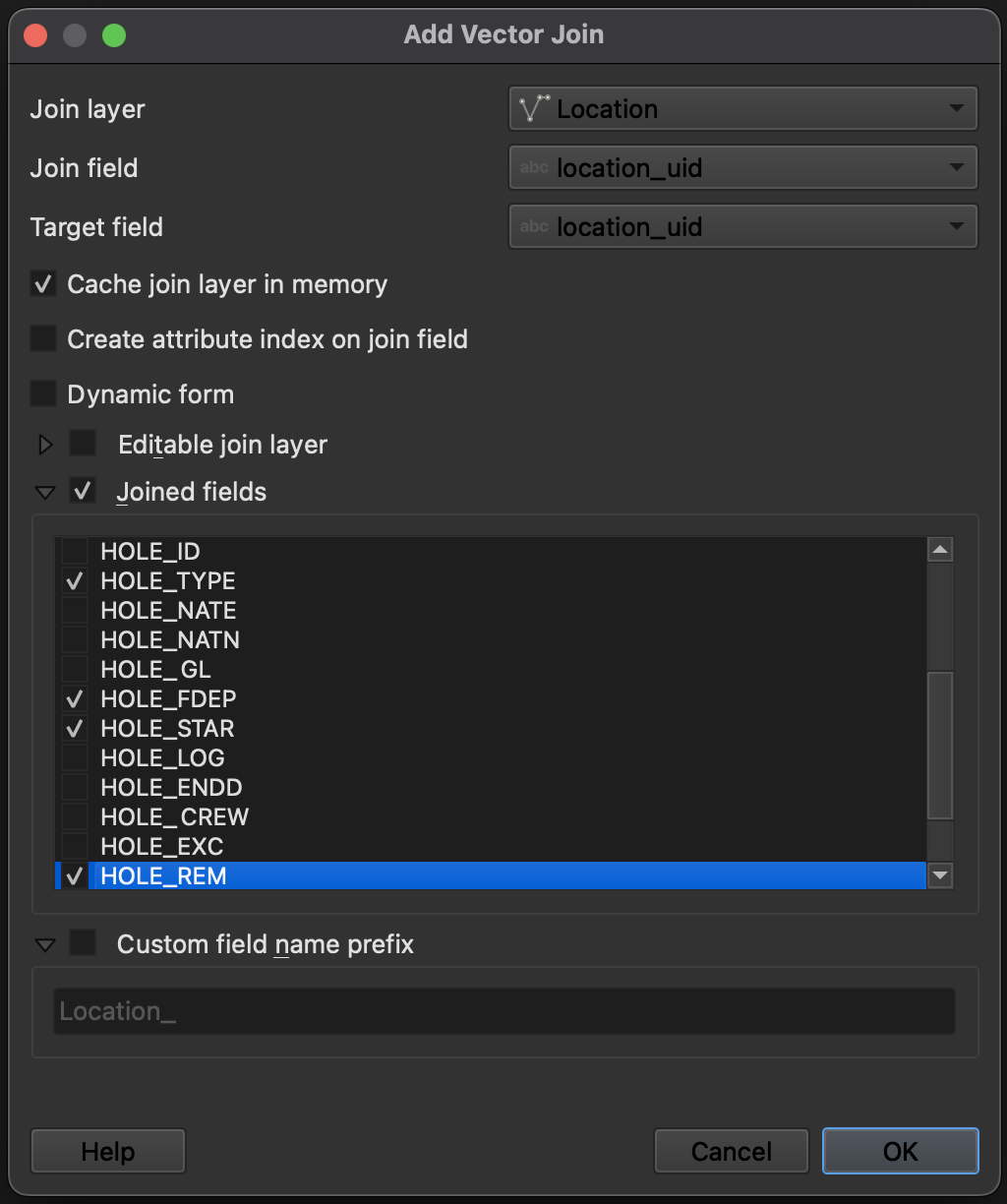Expand the Editable join layer section
Screen dimensions: 1007x1204
(43, 444)
